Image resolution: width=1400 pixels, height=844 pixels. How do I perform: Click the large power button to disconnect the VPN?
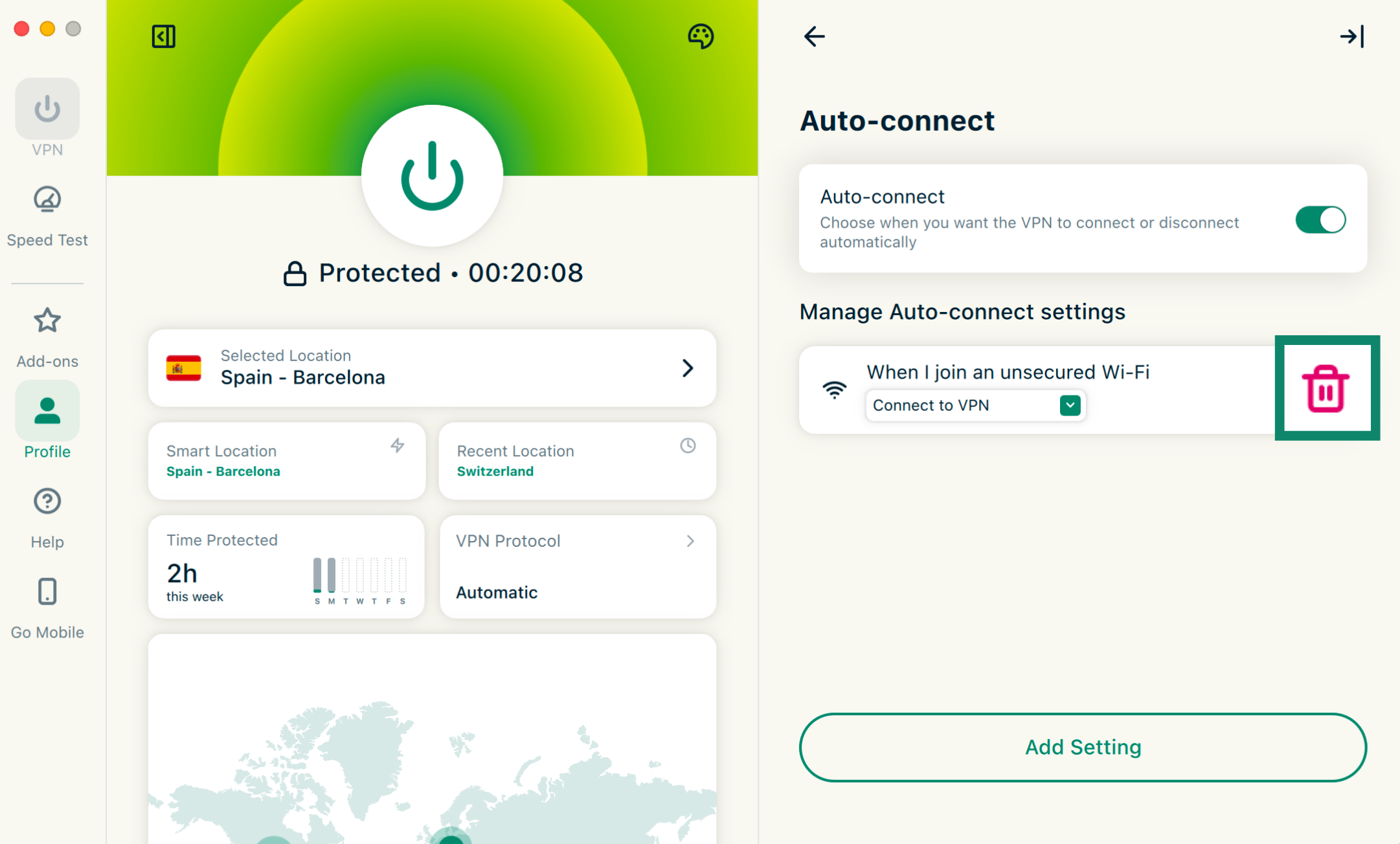[x=432, y=175]
